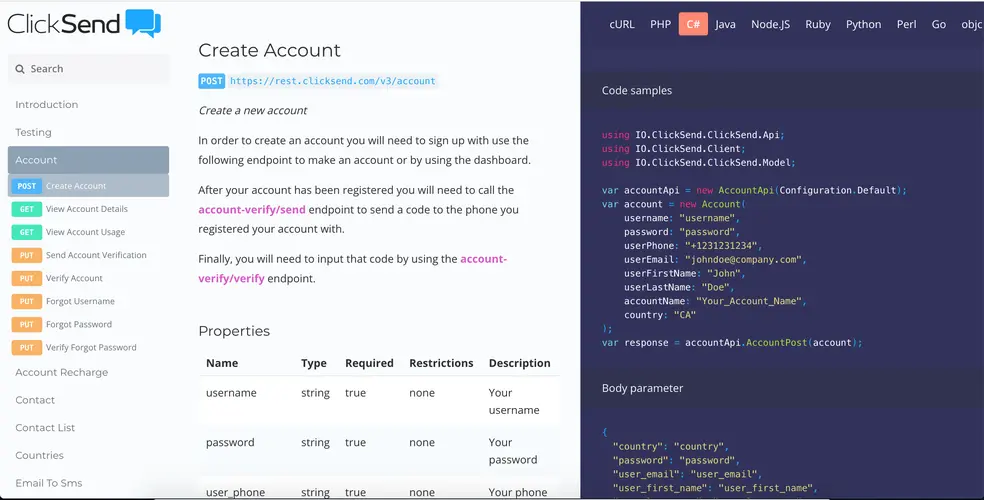Screen dimensions: 984x500
Task: Switch code samples to Python
Action: pyautogui.click(x=864, y=24)
